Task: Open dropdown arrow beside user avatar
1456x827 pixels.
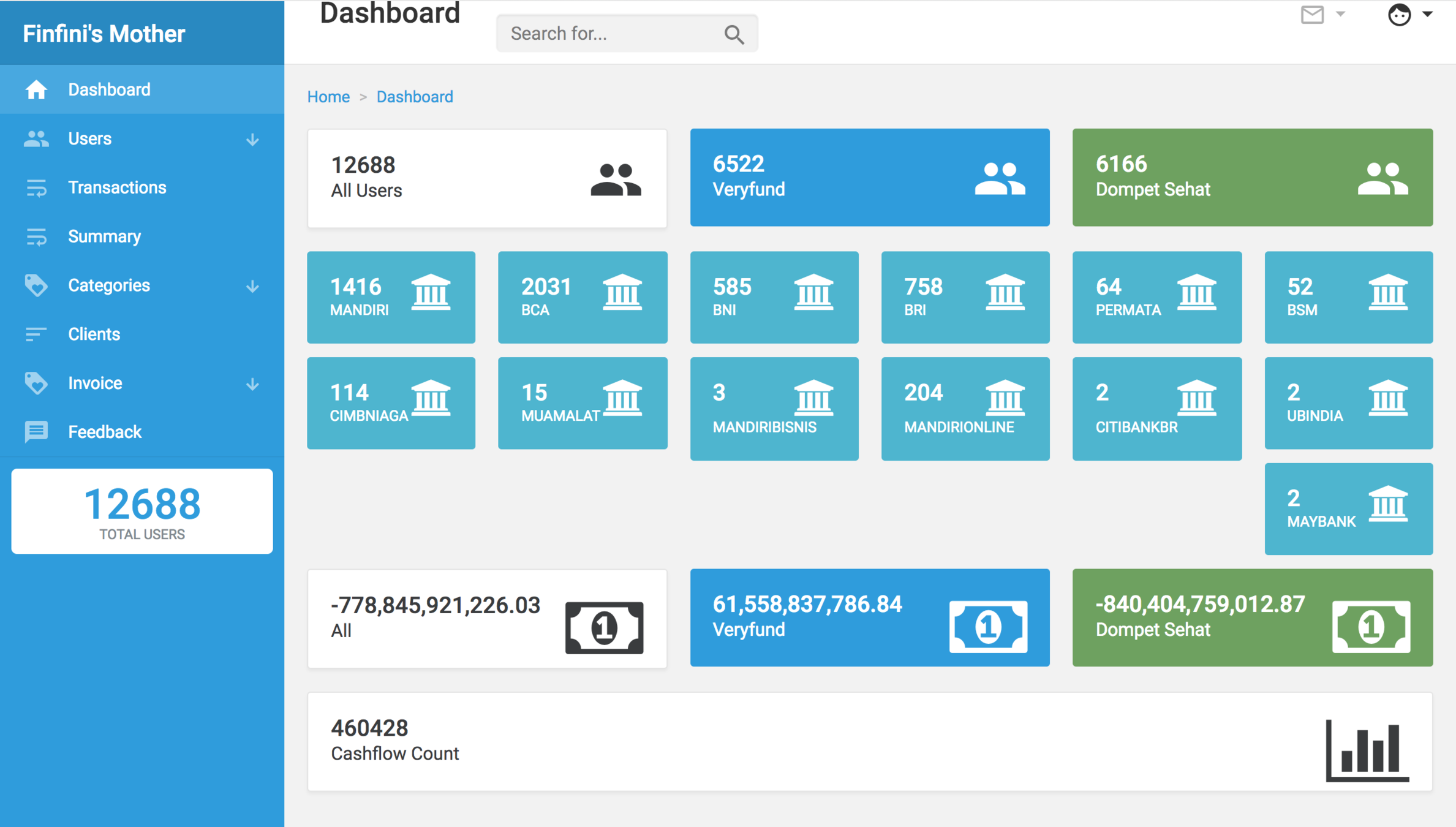Action: 1428,14
